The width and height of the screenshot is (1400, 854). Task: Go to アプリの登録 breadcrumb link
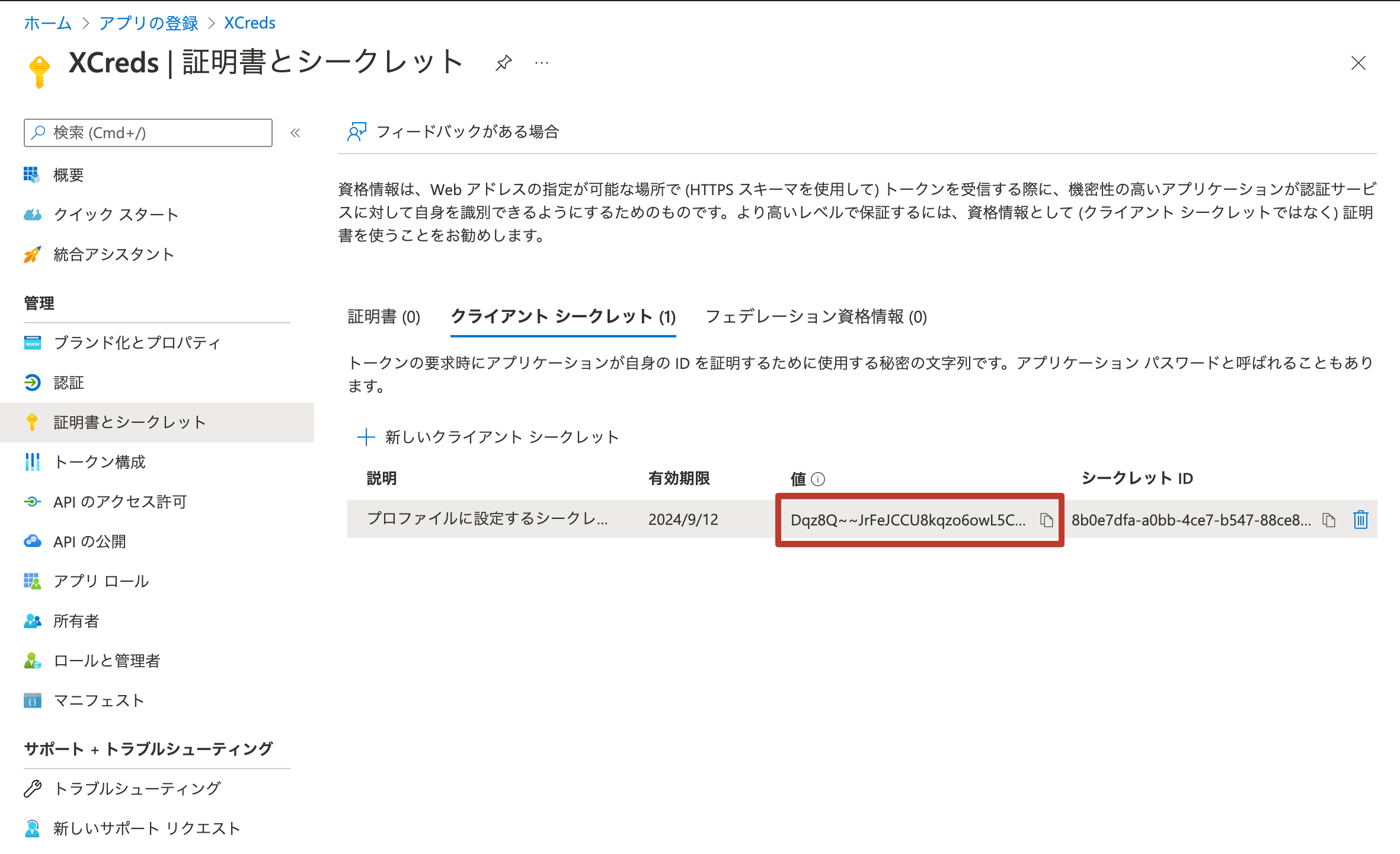(149, 23)
